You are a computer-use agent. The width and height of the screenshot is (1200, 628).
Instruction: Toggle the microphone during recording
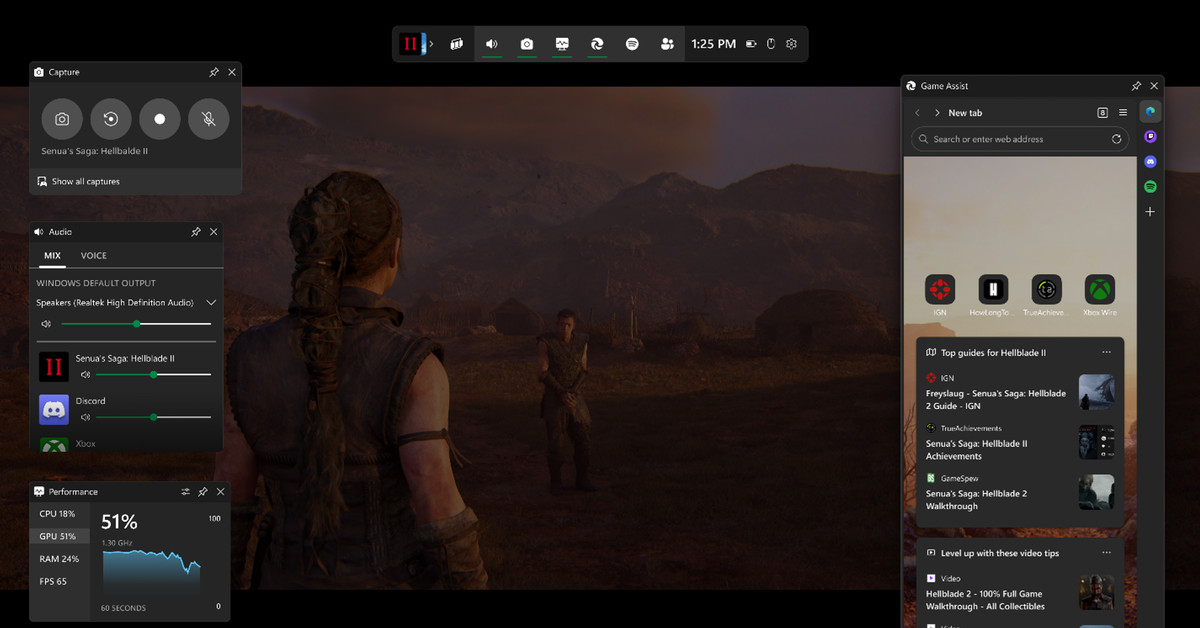coord(208,119)
